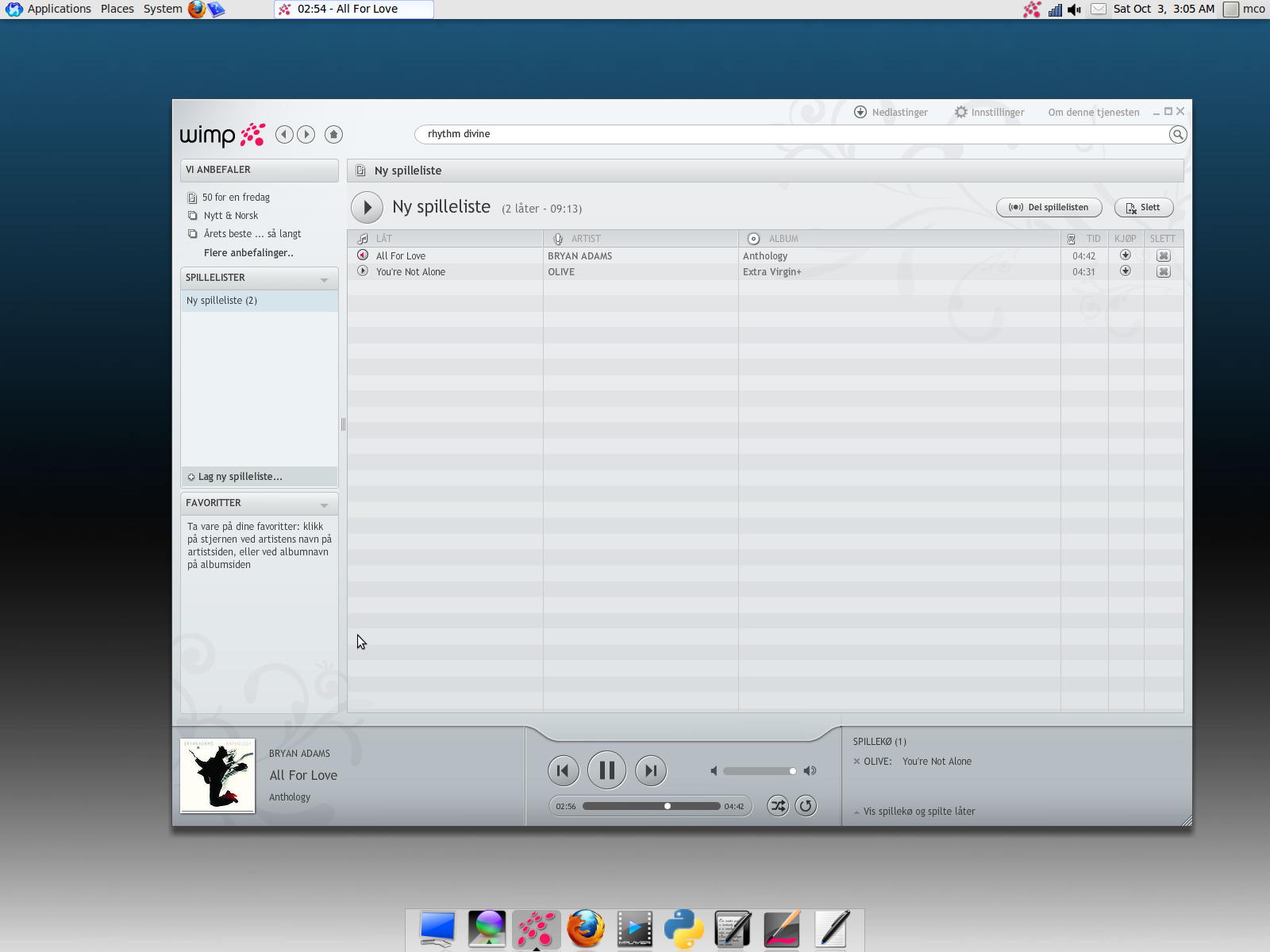Remove OLIVE song from play queue
Viewport: 1270px width, 952px height.
click(856, 762)
